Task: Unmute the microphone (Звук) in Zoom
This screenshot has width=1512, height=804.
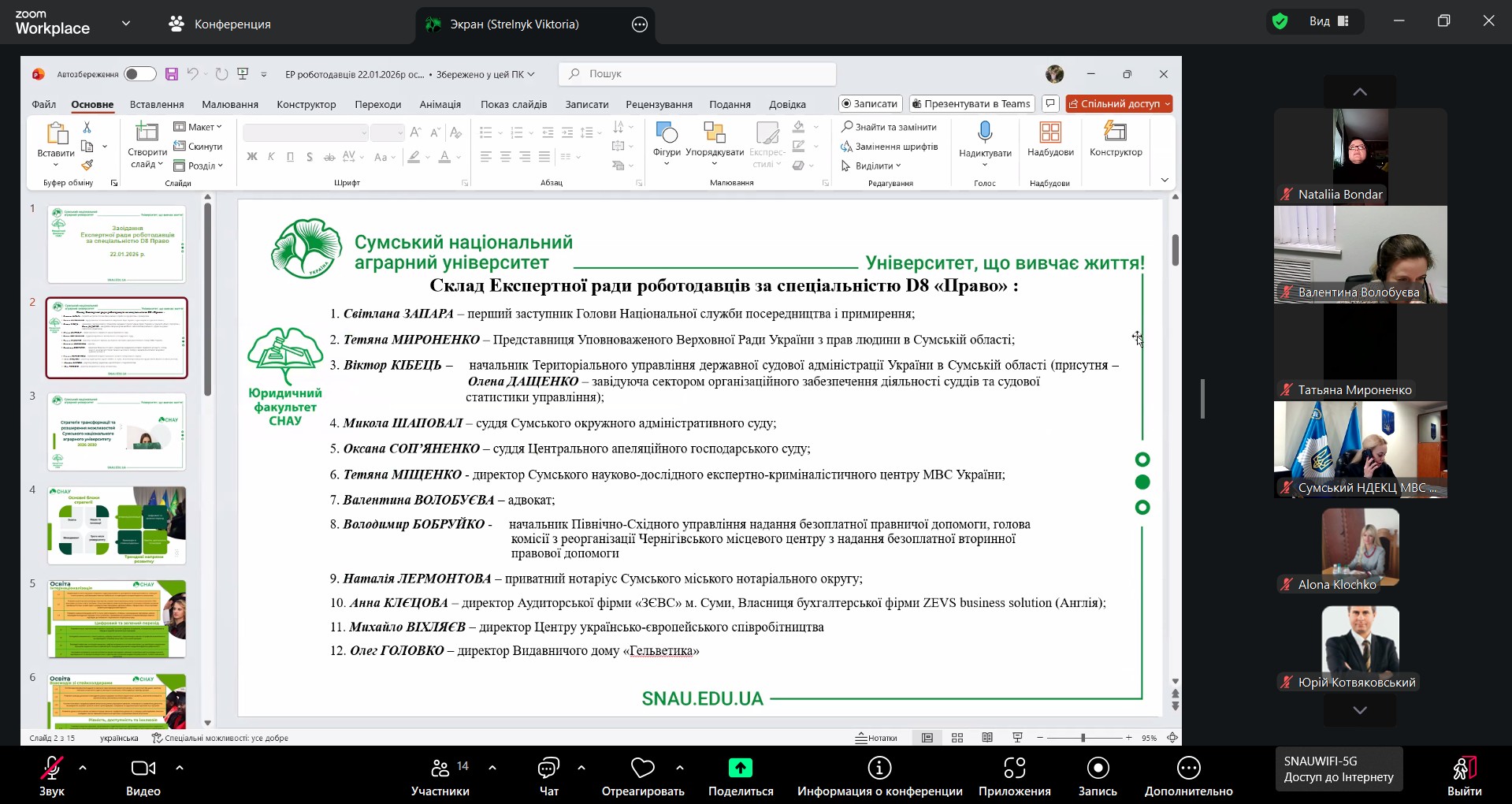Action: (x=52, y=768)
